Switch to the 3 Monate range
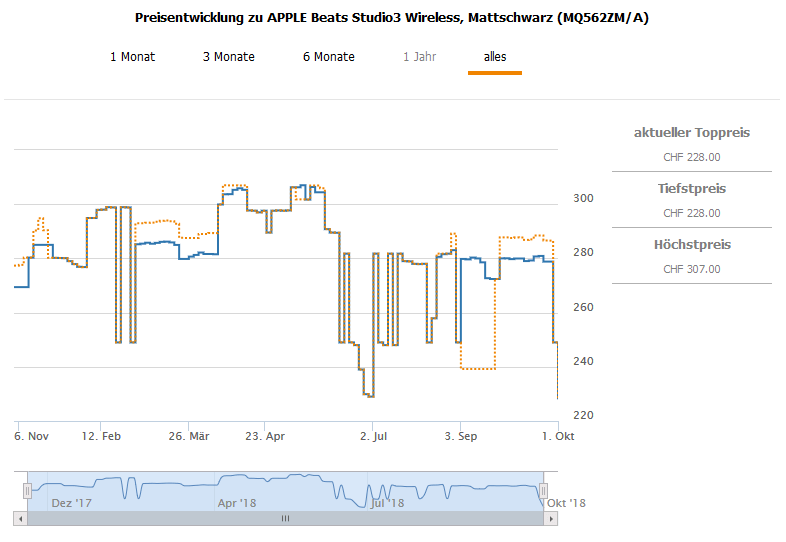 point(228,57)
